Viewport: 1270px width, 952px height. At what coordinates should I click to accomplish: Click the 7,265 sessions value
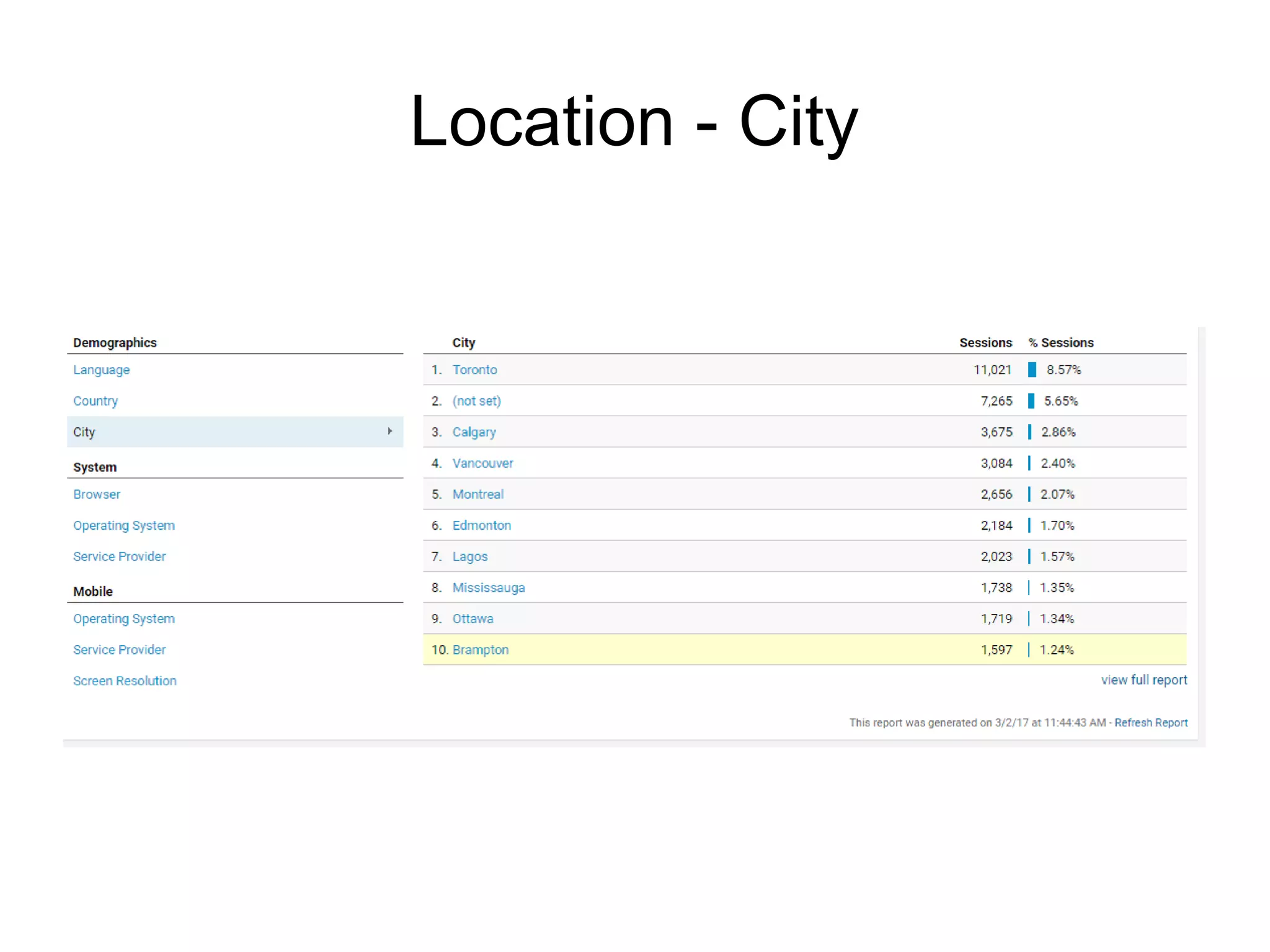click(996, 401)
